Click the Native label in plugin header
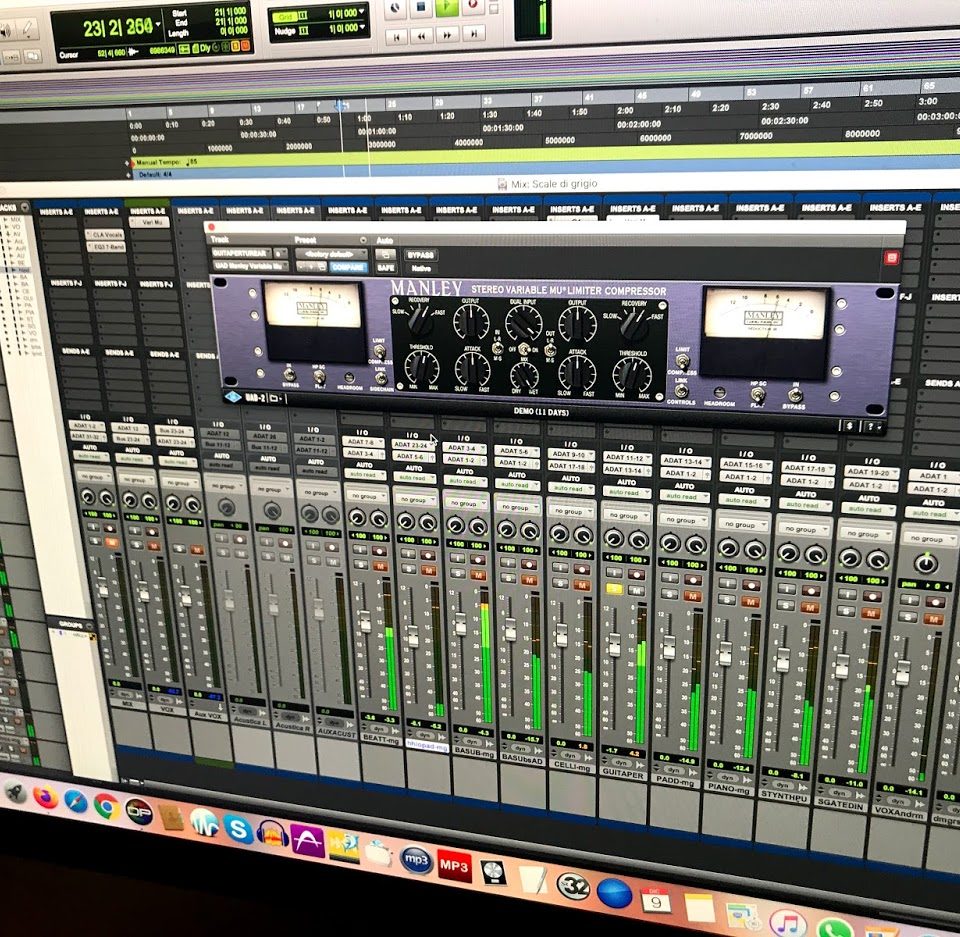The width and height of the screenshot is (960, 937). click(421, 268)
